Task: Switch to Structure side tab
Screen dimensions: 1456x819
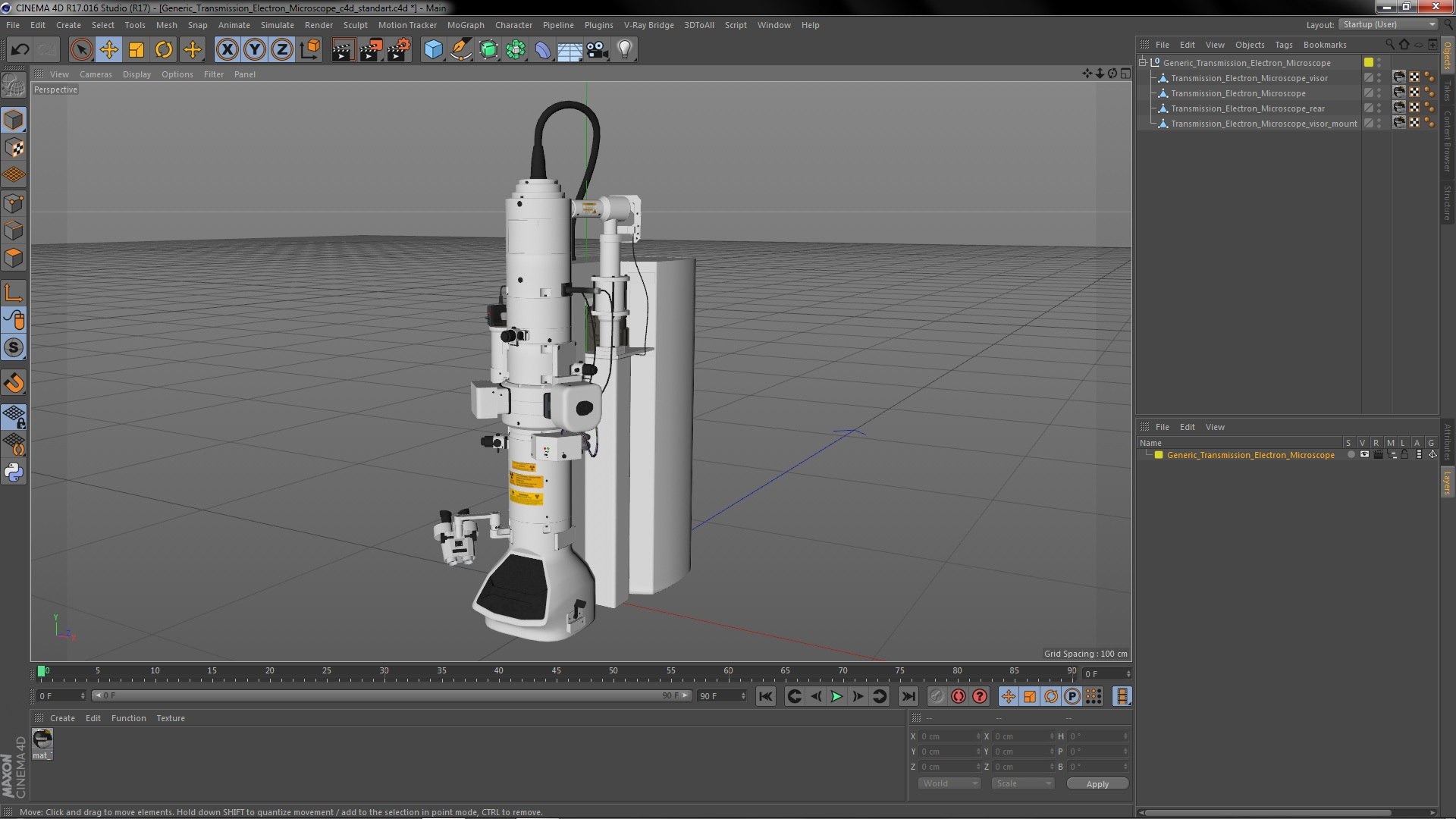Action: tap(1448, 202)
